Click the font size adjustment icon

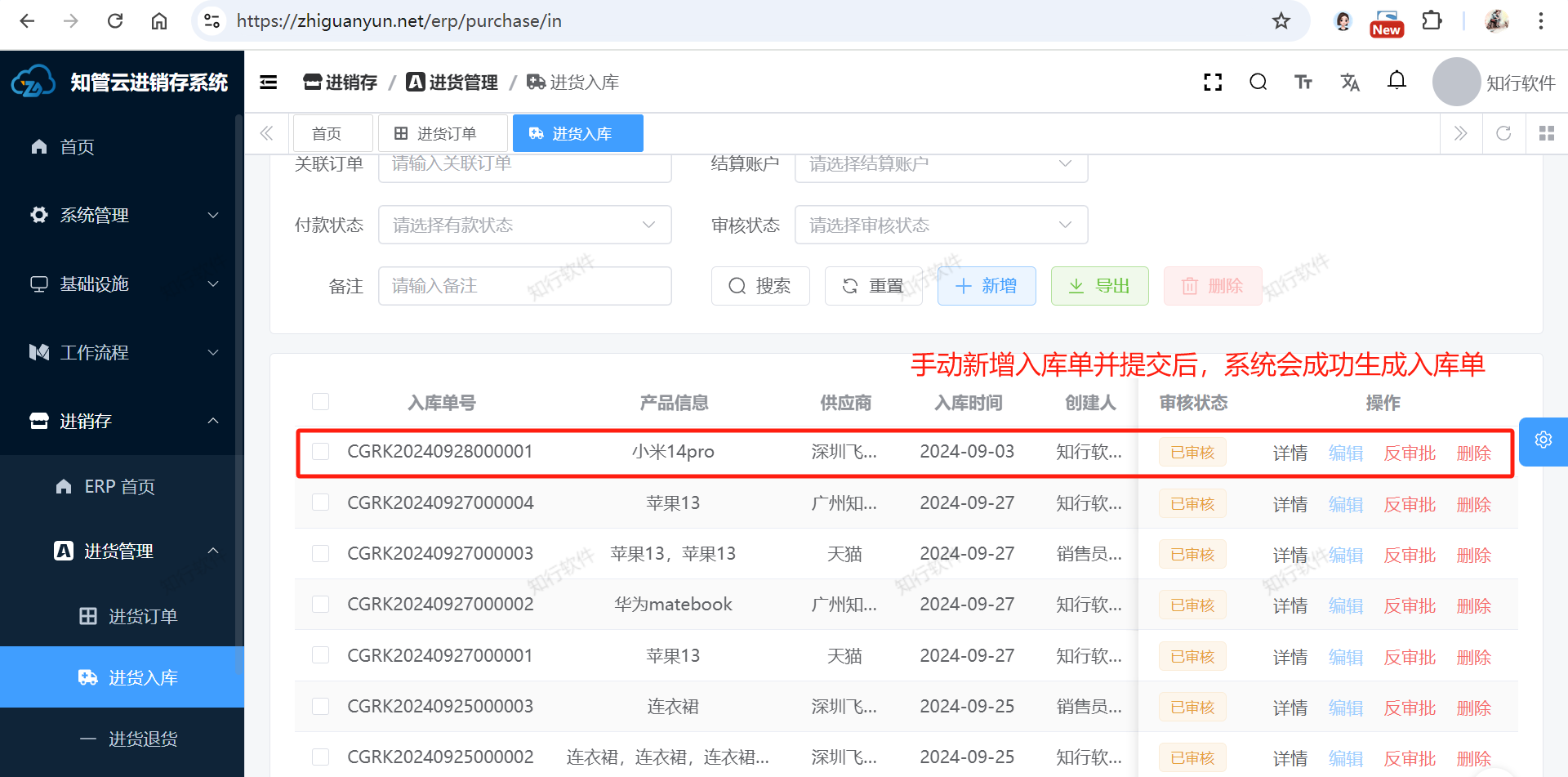click(x=1303, y=83)
